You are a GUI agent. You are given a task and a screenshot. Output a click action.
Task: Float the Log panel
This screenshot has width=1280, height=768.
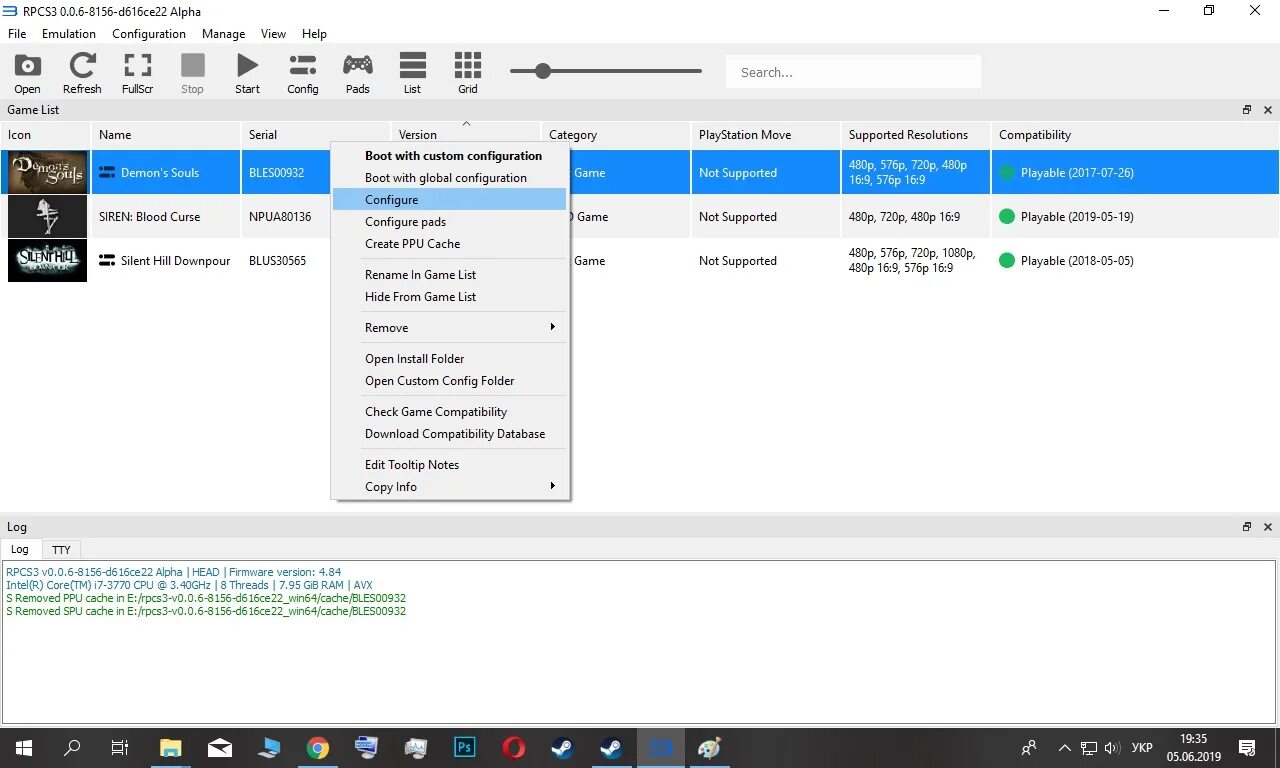pyautogui.click(x=1247, y=527)
